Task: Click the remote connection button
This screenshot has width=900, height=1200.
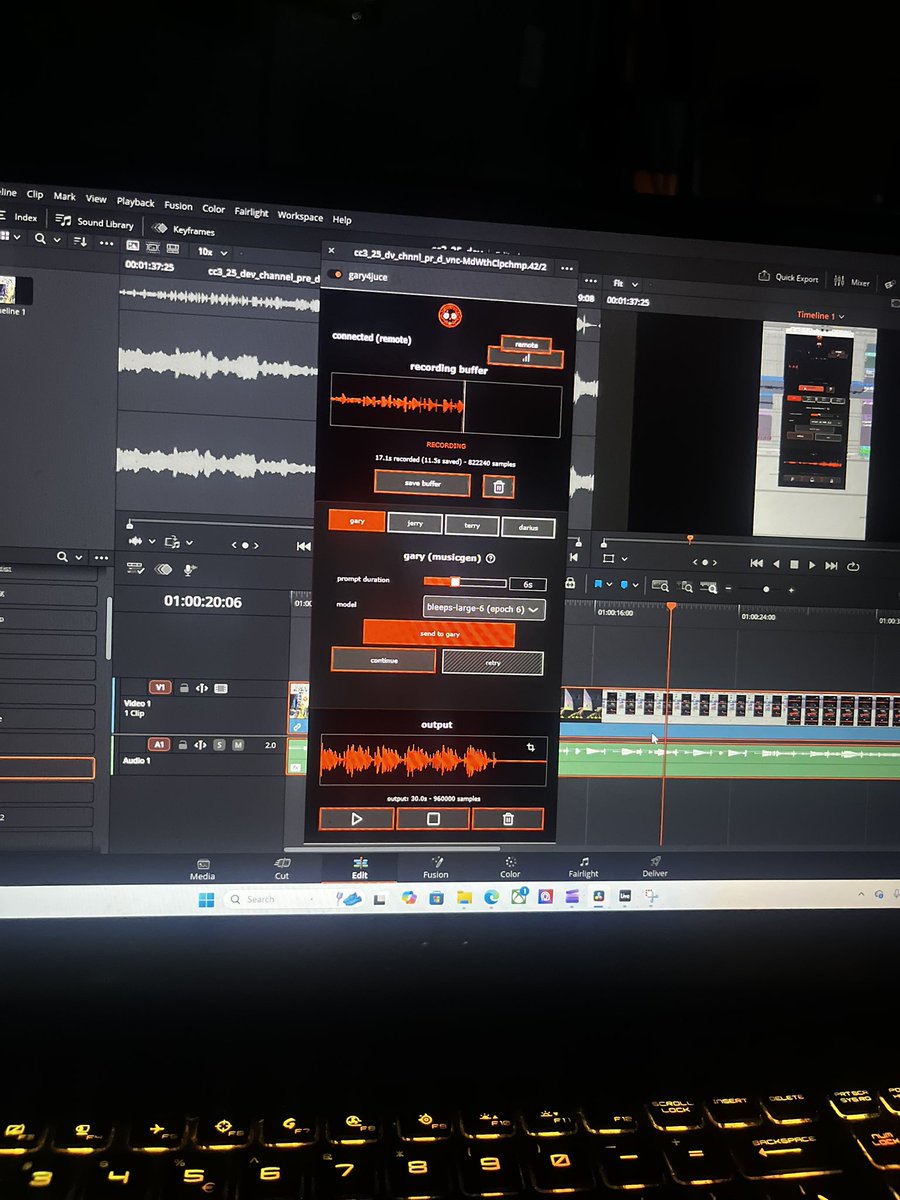Action: (526, 344)
